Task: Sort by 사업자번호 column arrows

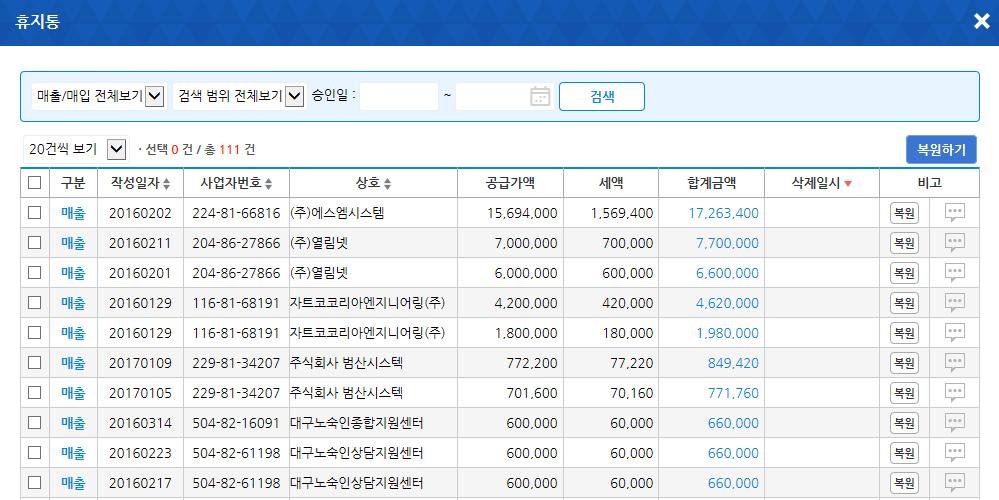Action: (x=268, y=184)
